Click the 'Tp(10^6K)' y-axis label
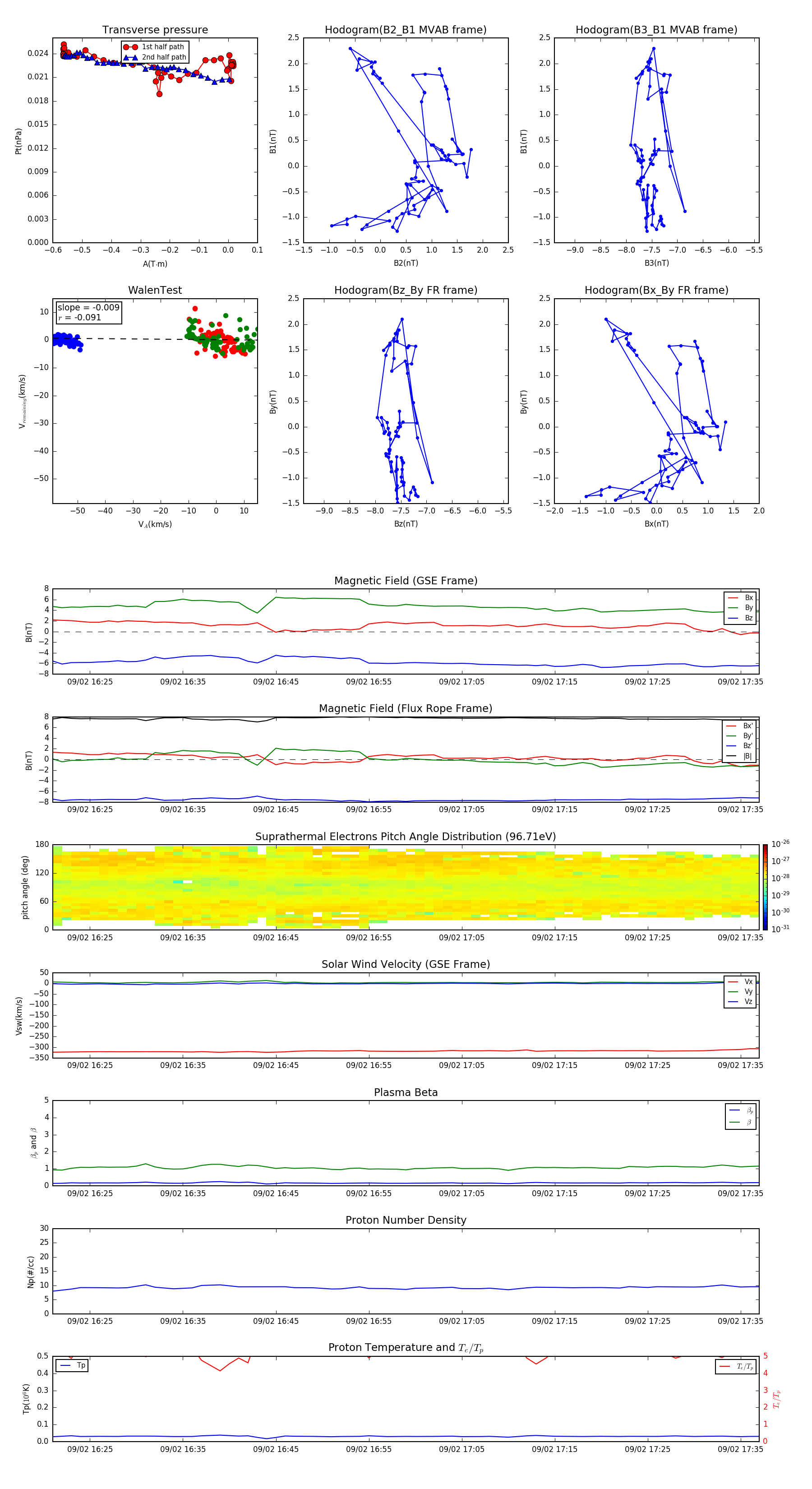 click(26, 1399)
